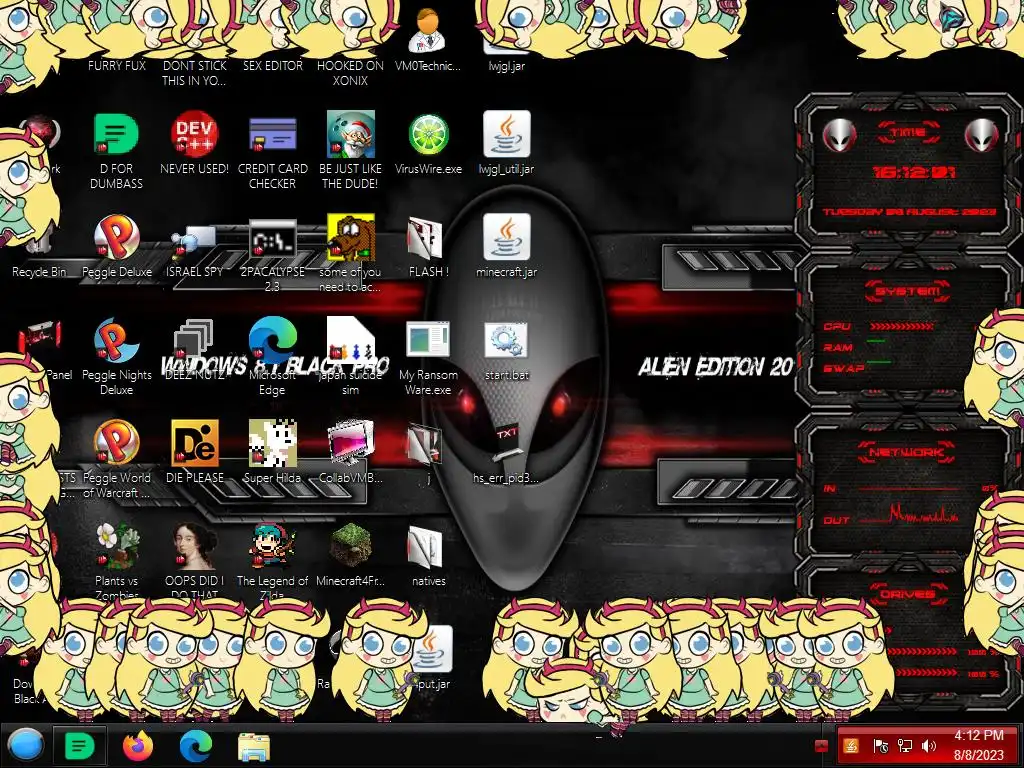The width and height of the screenshot is (1024, 768).
Task: Open the network tray icon
Action: 905,746
